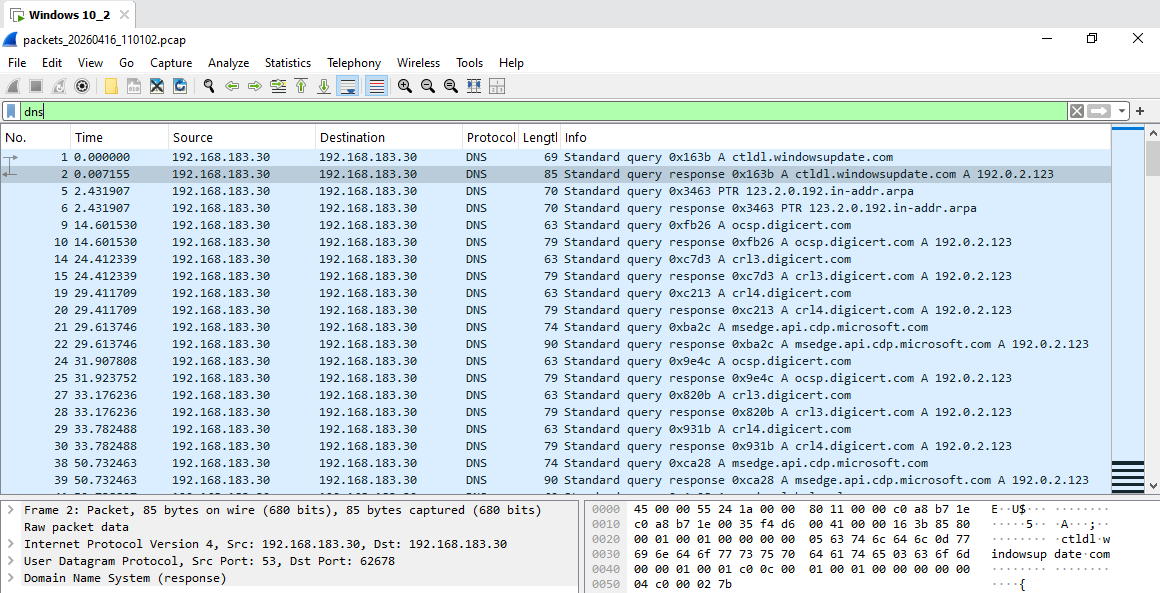The height and width of the screenshot is (593, 1160).
Task: Click the stop capture square icon
Action: [x=36, y=87]
